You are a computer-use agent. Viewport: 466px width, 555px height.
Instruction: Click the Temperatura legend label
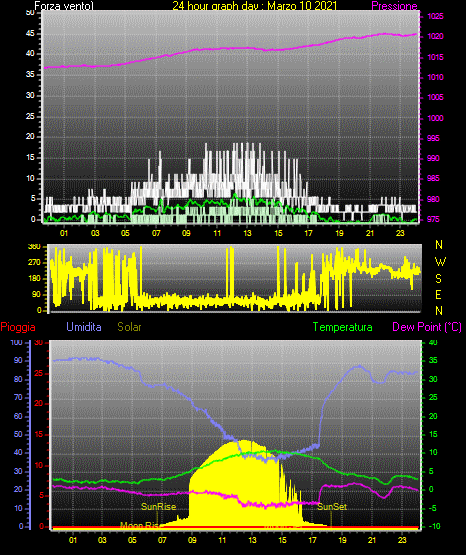pyautogui.click(x=343, y=327)
